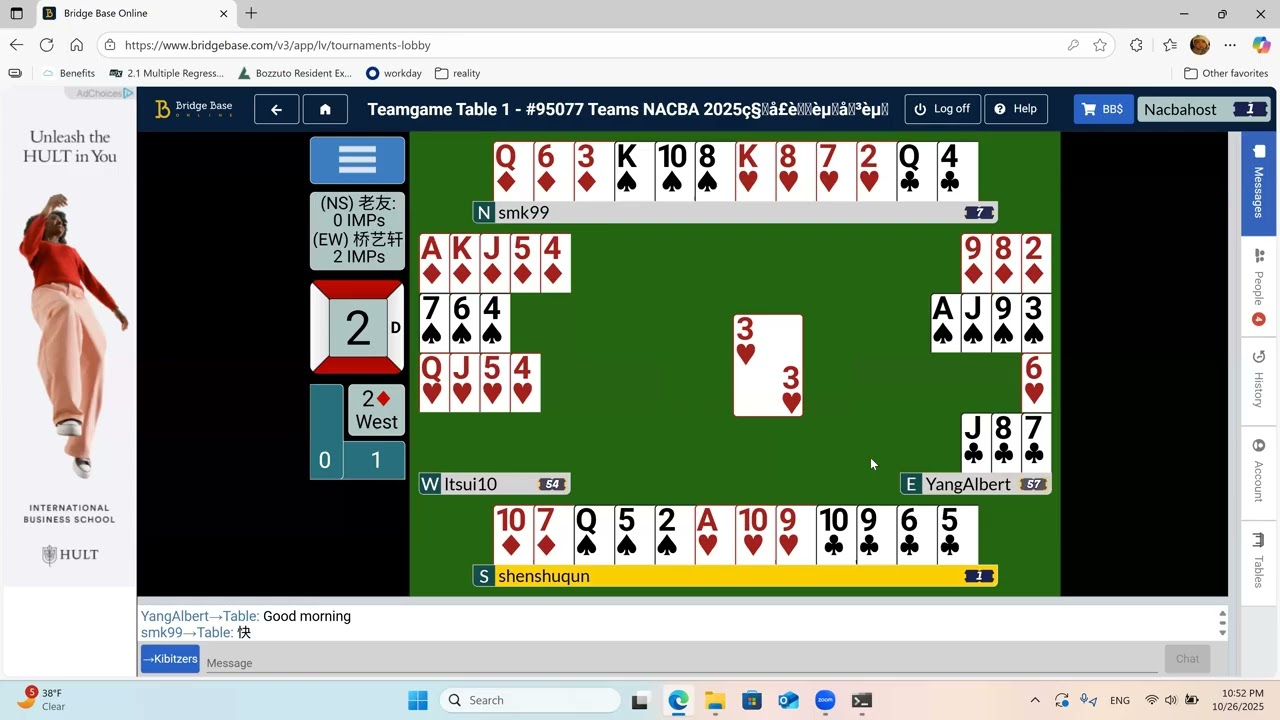Viewport: 1280px width, 720px height.
Task: Open the Windows Start menu
Action: point(418,700)
